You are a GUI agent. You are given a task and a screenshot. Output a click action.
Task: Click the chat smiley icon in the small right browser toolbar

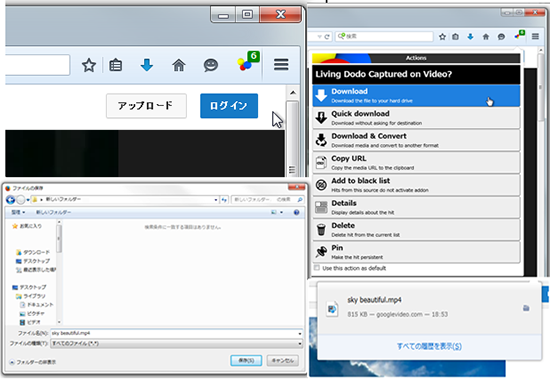point(501,36)
